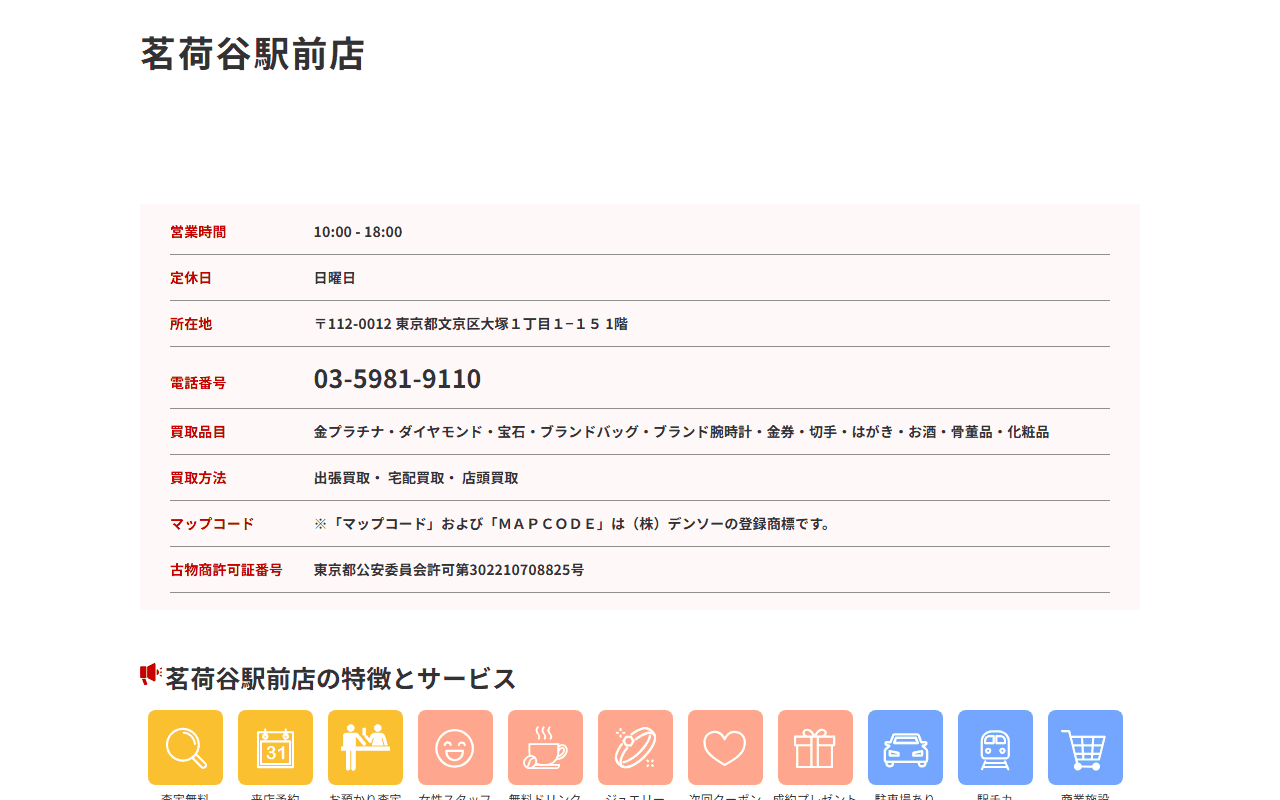Screen dimensions: 1280x800
Task: Click the closed day value 日曜日
Action: point(335,278)
